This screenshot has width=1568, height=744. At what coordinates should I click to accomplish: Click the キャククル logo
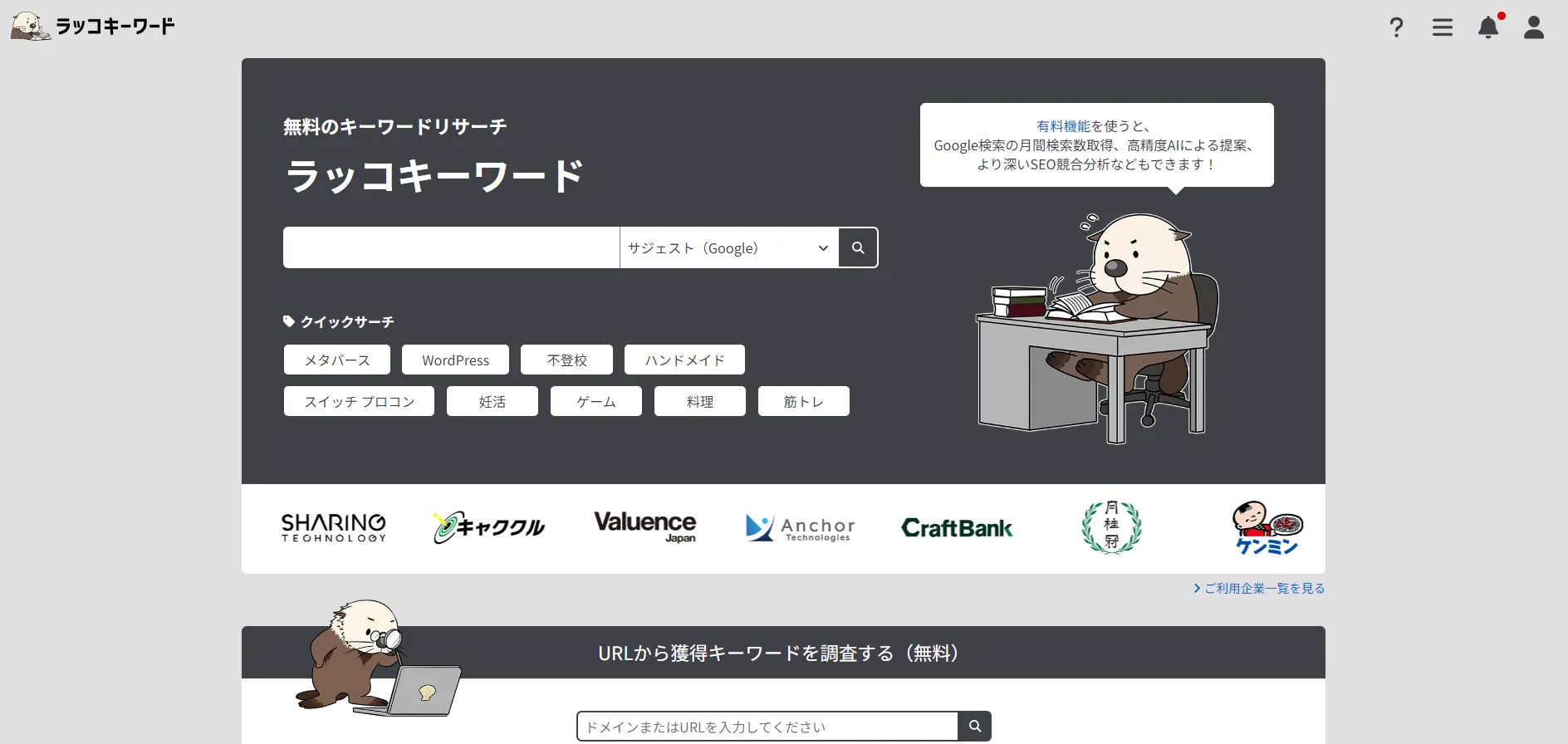tap(489, 526)
